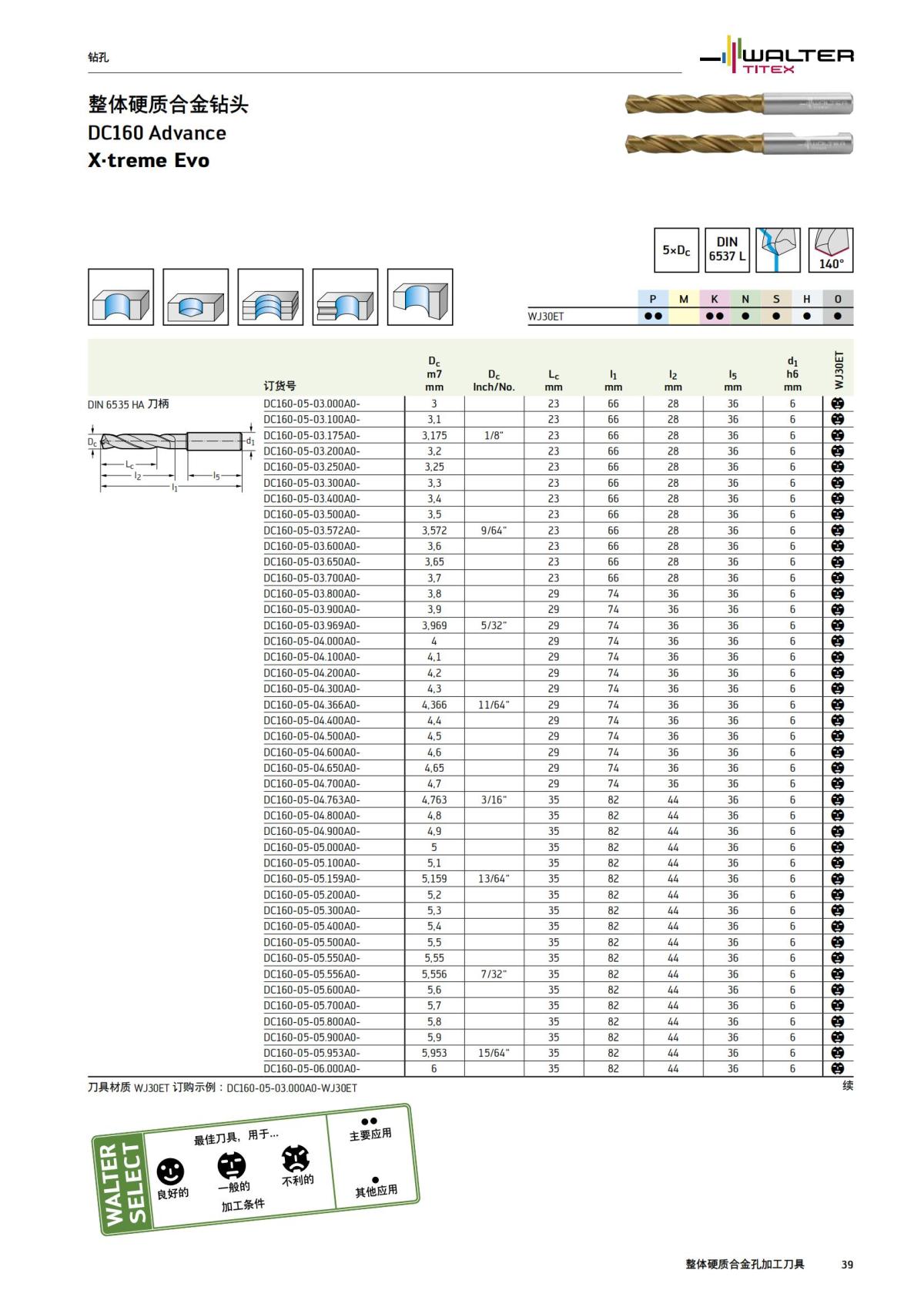
Task: Click the WJ30ET face icon for DC160-05-04.000A0-
Action: point(838,641)
